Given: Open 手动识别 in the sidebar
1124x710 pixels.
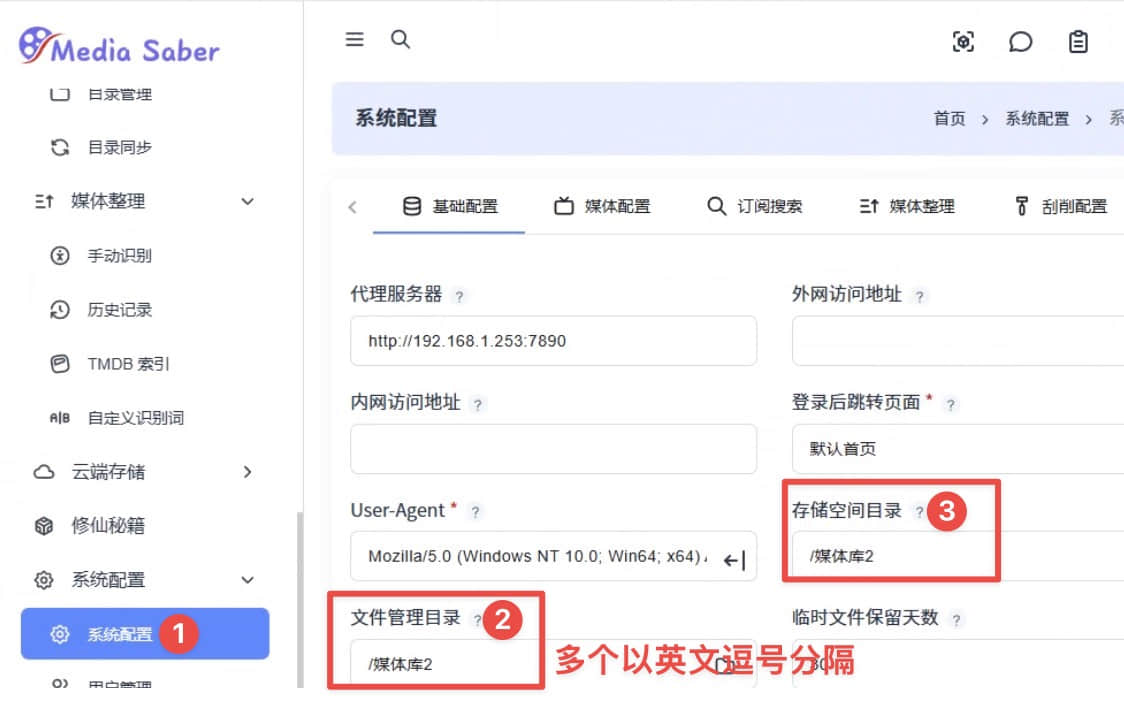Looking at the screenshot, I should tap(119, 256).
